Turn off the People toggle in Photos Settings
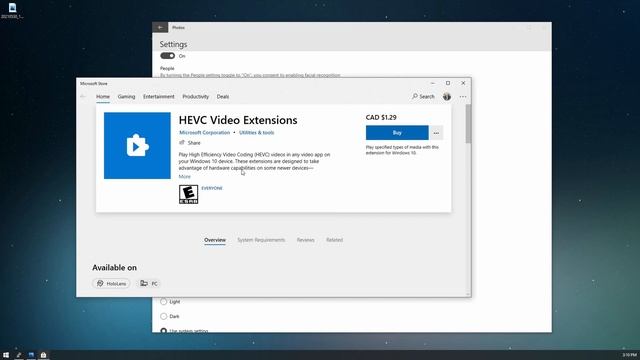 [167, 56]
